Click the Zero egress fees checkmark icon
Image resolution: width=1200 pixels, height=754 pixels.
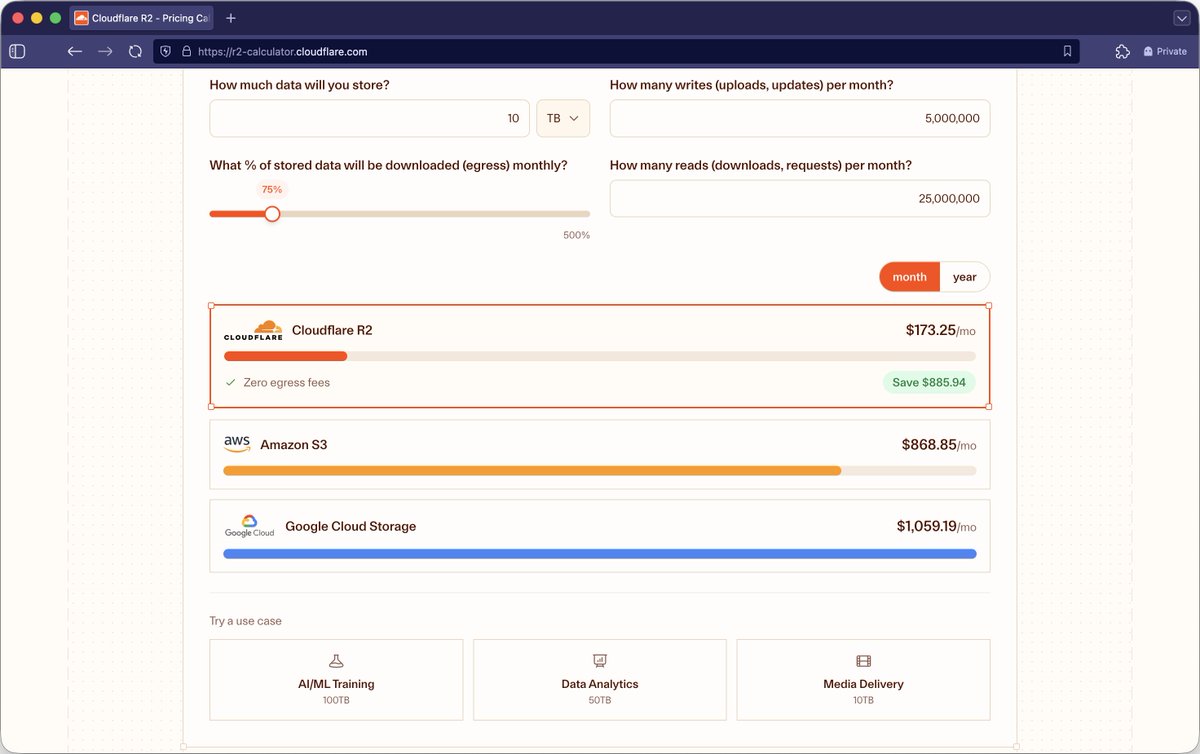pos(231,383)
